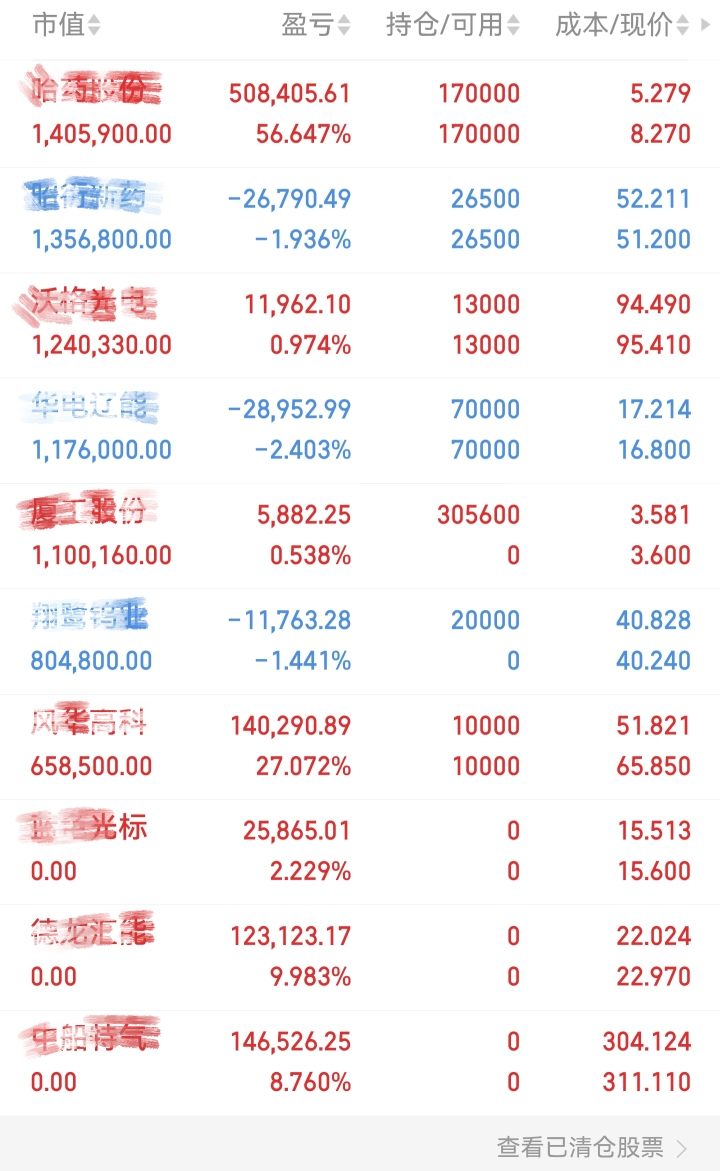Image resolution: width=720 pixels, height=1171 pixels.
Task: Open holding with profit 11,962.10
Action: pyautogui.click(x=360, y=325)
